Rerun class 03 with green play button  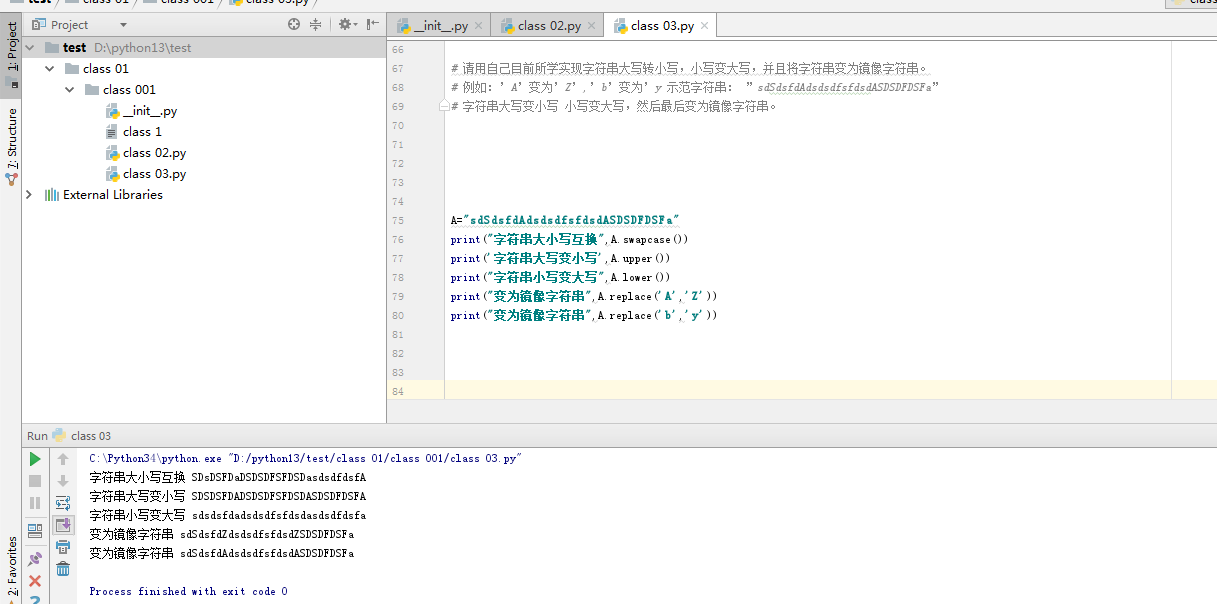35,459
